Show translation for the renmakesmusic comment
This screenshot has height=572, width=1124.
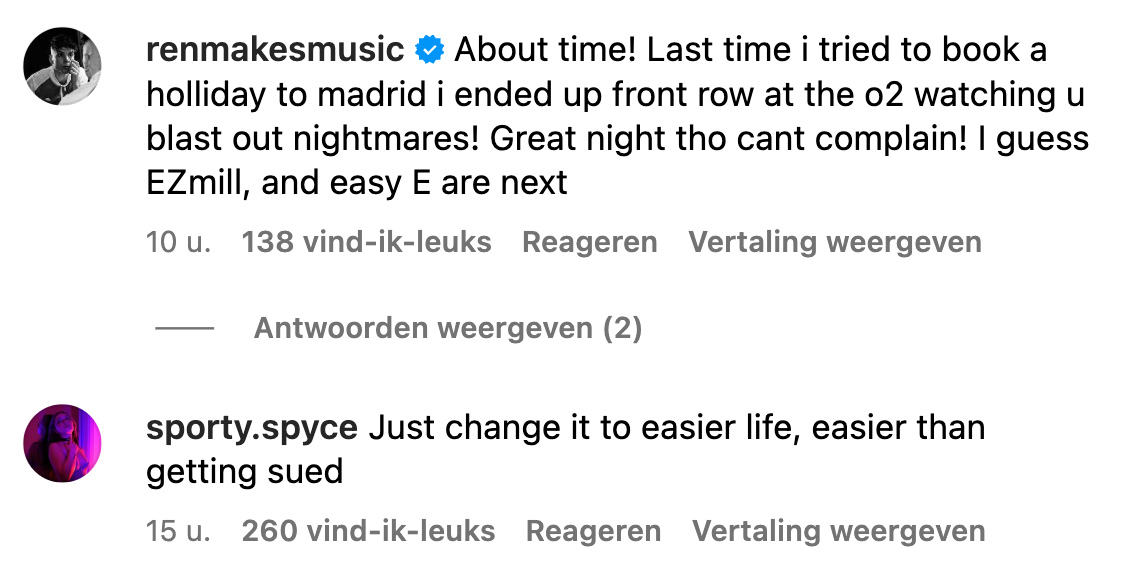click(x=834, y=242)
